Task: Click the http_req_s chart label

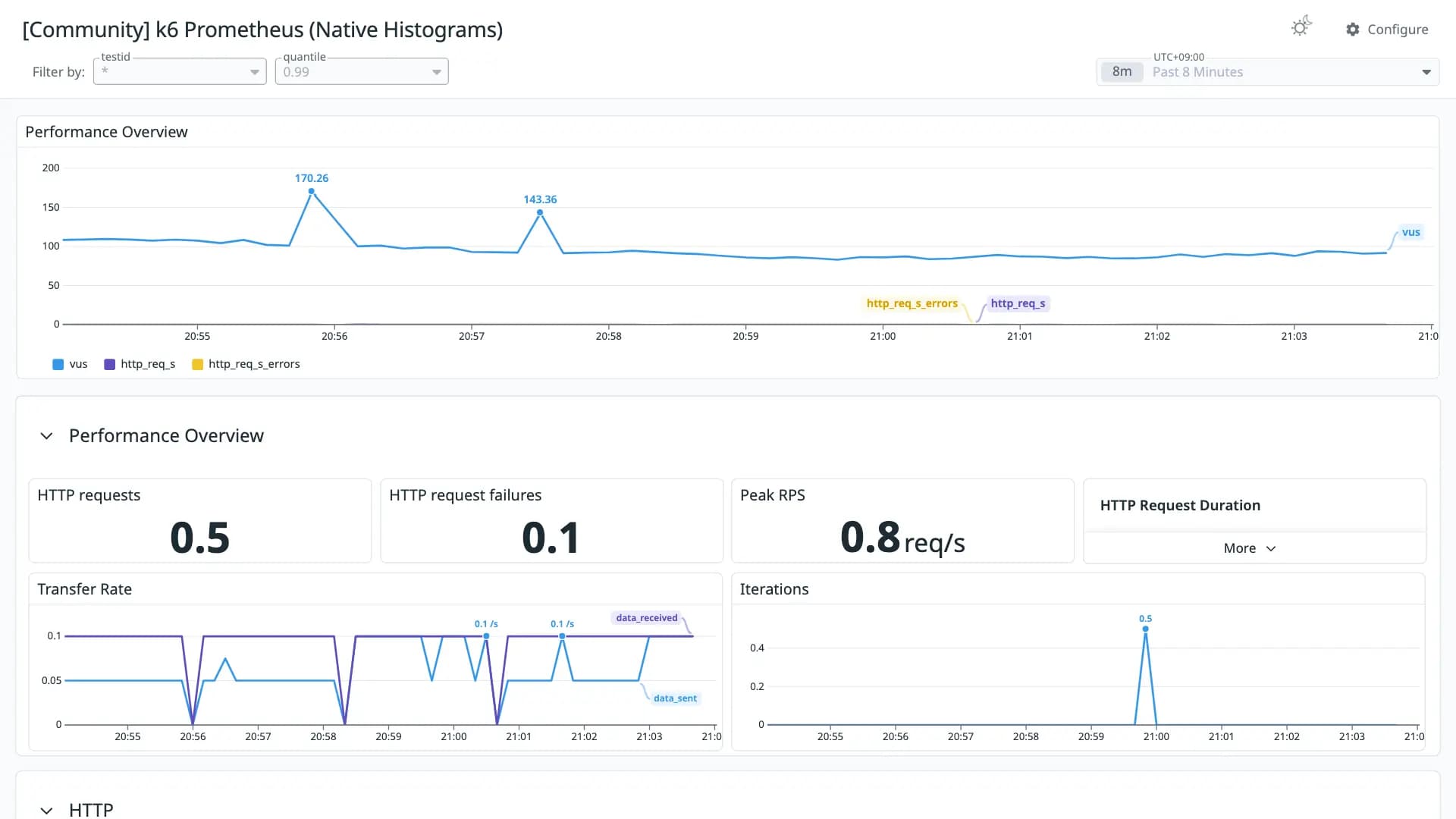Action: tap(1018, 303)
